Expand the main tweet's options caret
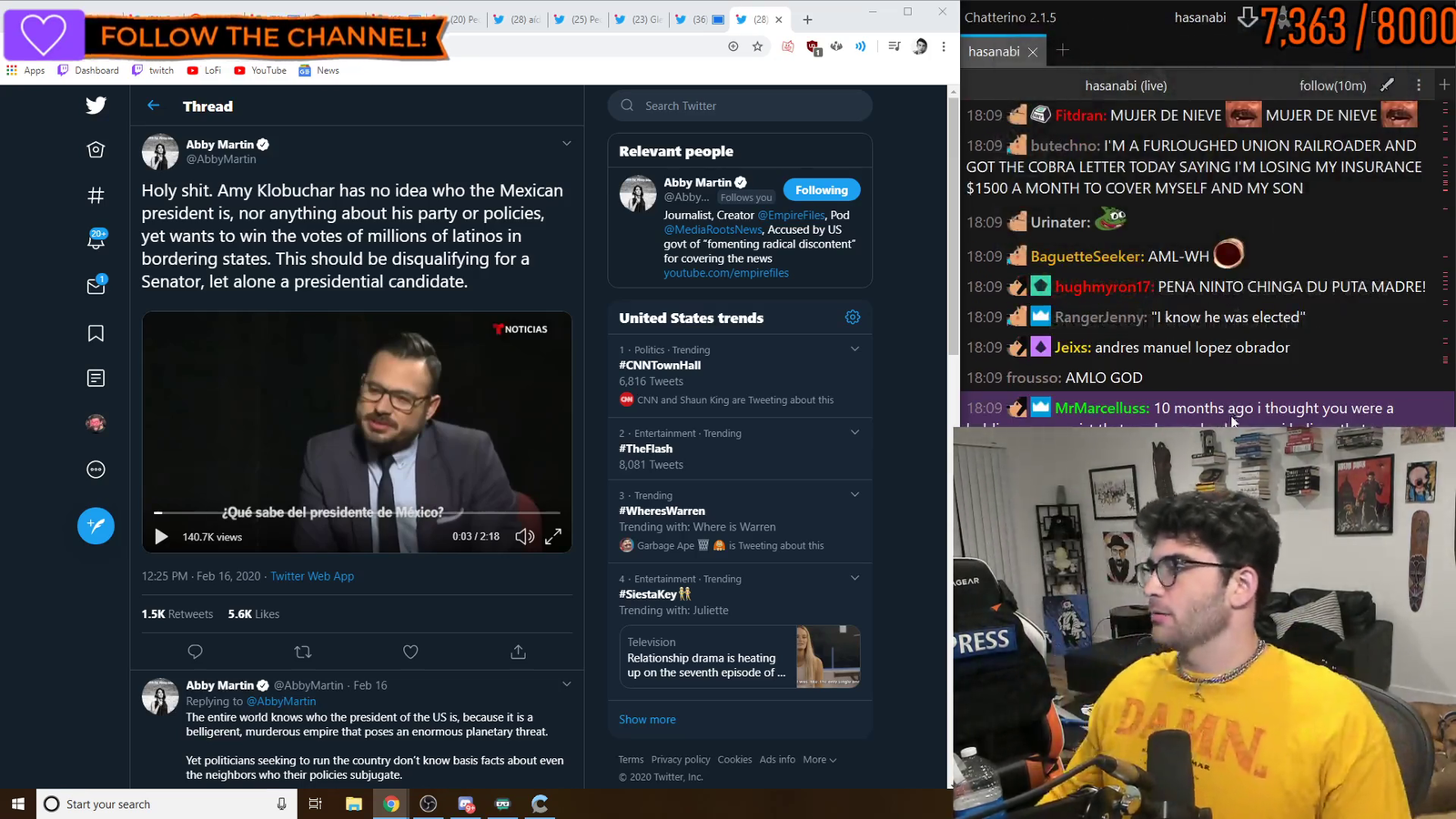This screenshot has height=819, width=1456. click(x=566, y=143)
